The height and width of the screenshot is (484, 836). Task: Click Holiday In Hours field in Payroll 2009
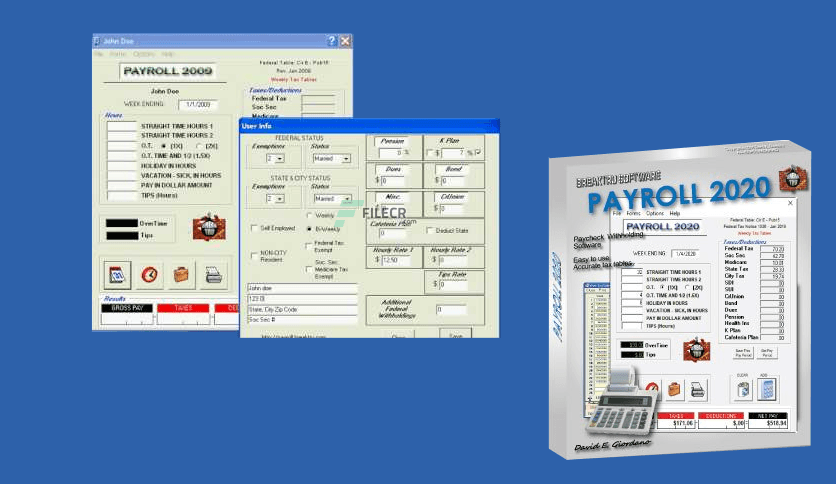pyautogui.click(x=122, y=166)
